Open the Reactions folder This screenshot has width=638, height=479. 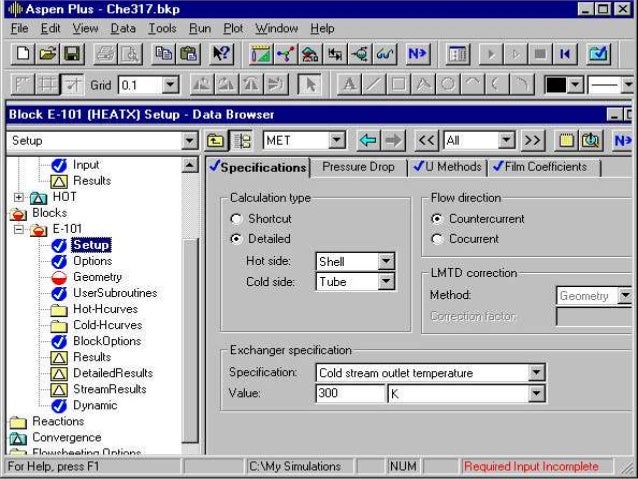coord(58,421)
